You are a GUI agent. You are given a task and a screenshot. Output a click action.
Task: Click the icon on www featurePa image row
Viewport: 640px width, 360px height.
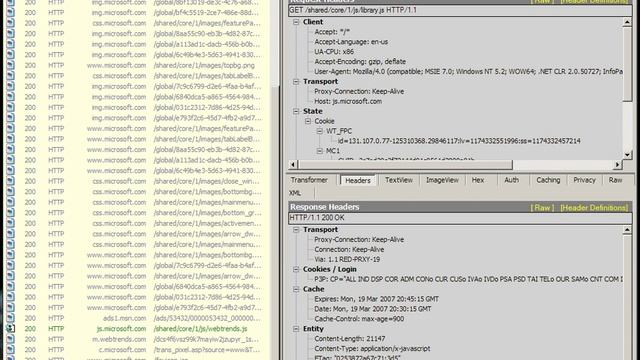(x=10, y=129)
